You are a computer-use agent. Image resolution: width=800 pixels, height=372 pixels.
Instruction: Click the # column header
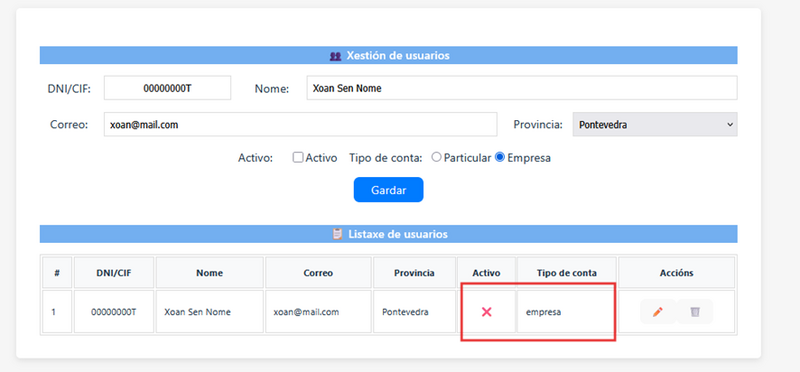click(57, 273)
